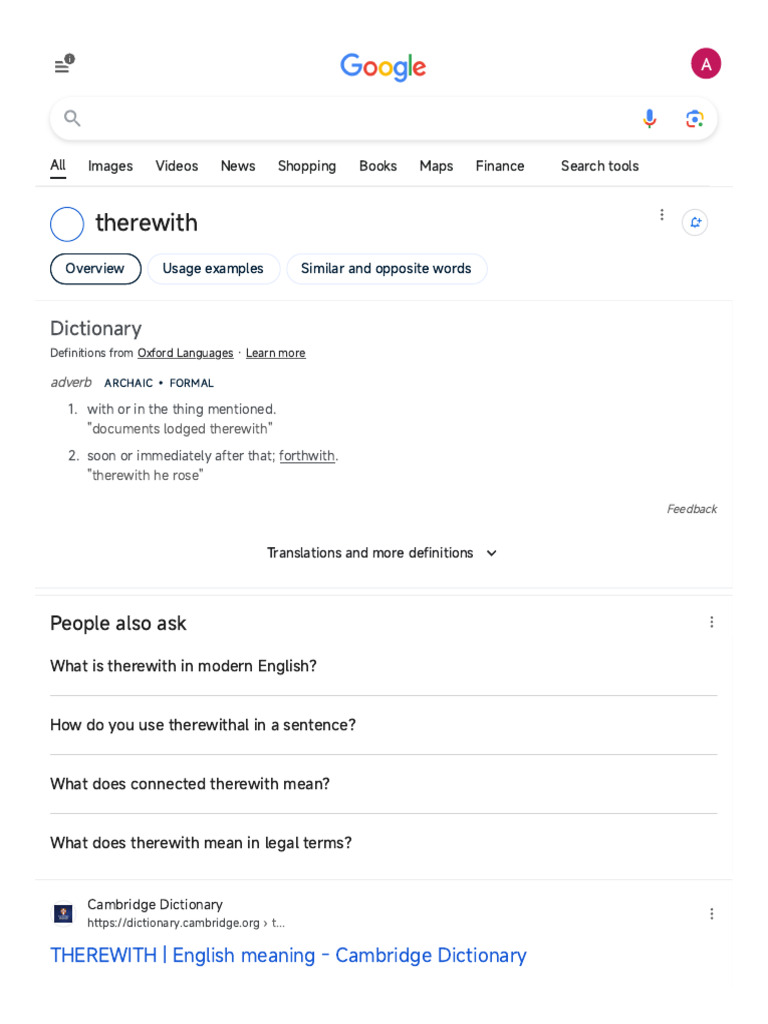Open the Oxford Languages link
Screen dimensions: 768x1024
pos(185,353)
